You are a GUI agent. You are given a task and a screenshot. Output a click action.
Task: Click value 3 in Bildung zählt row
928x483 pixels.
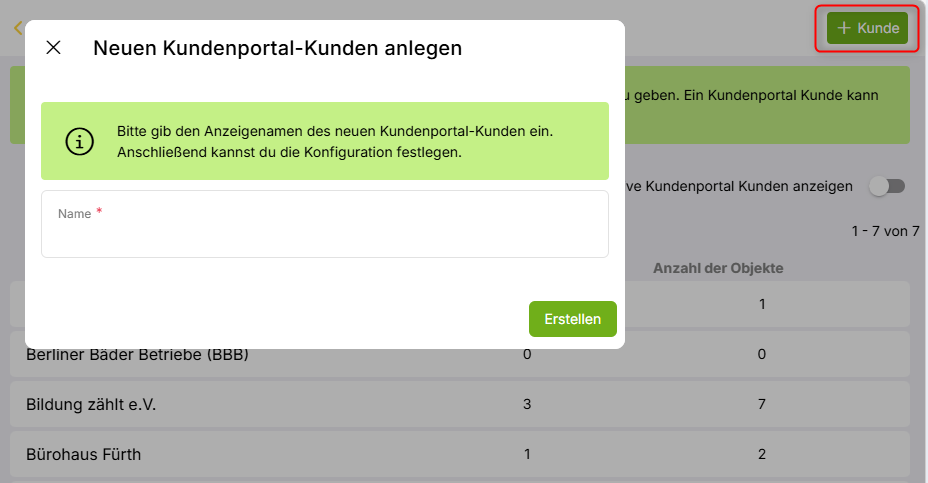[527, 405]
